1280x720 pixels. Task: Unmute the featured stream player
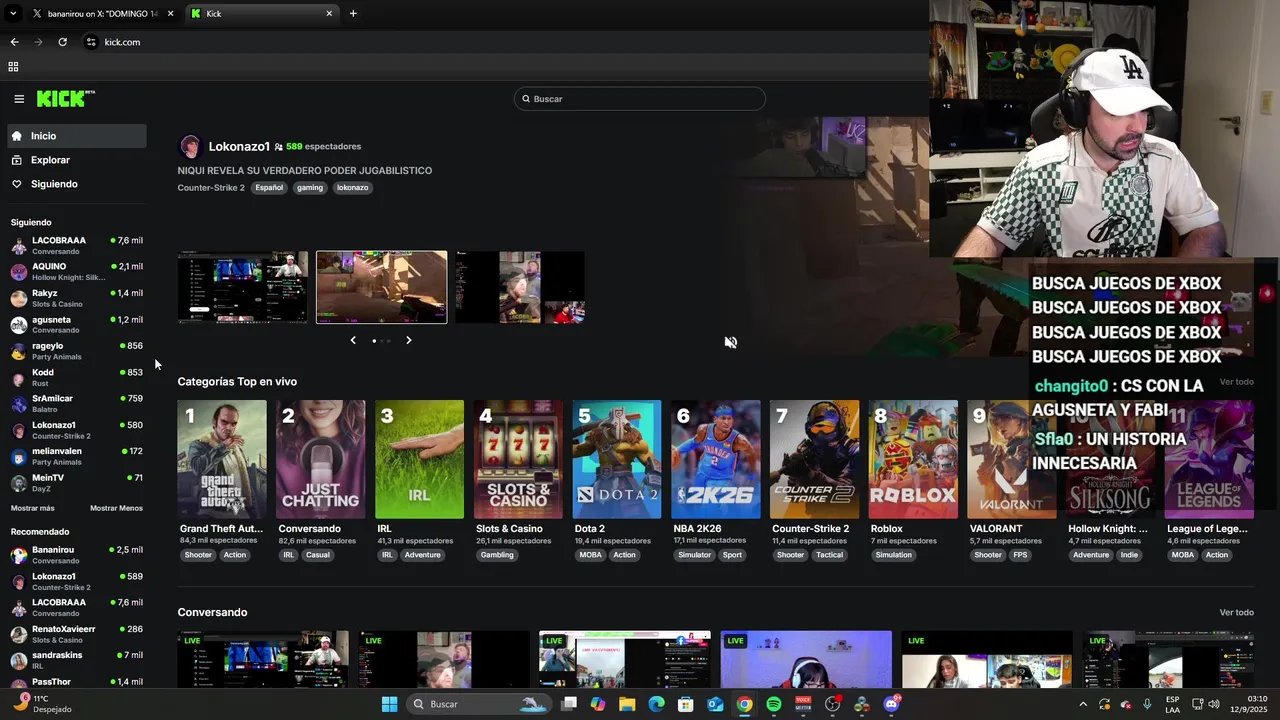pyautogui.click(x=731, y=342)
